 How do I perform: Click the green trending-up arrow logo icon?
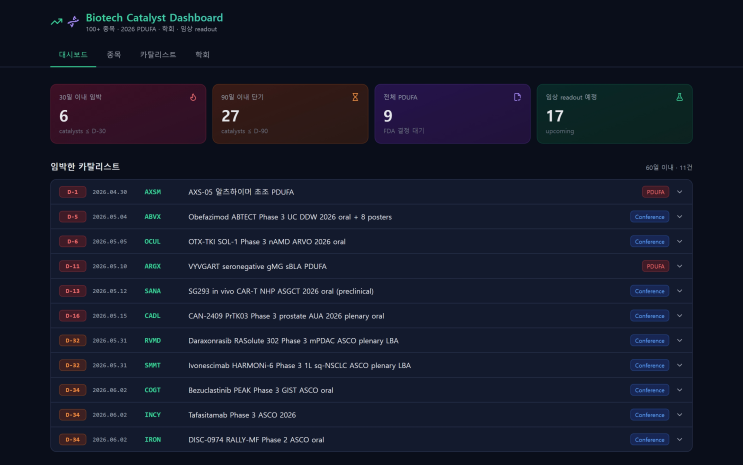pyautogui.click(x=56, y=21)
